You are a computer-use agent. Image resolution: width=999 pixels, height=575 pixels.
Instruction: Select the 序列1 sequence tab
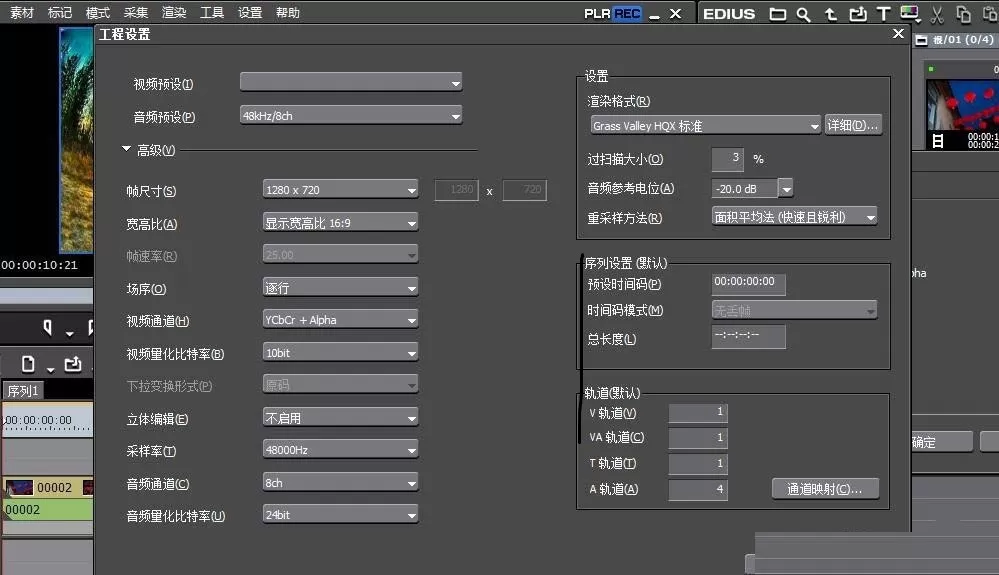click(23, 390)
